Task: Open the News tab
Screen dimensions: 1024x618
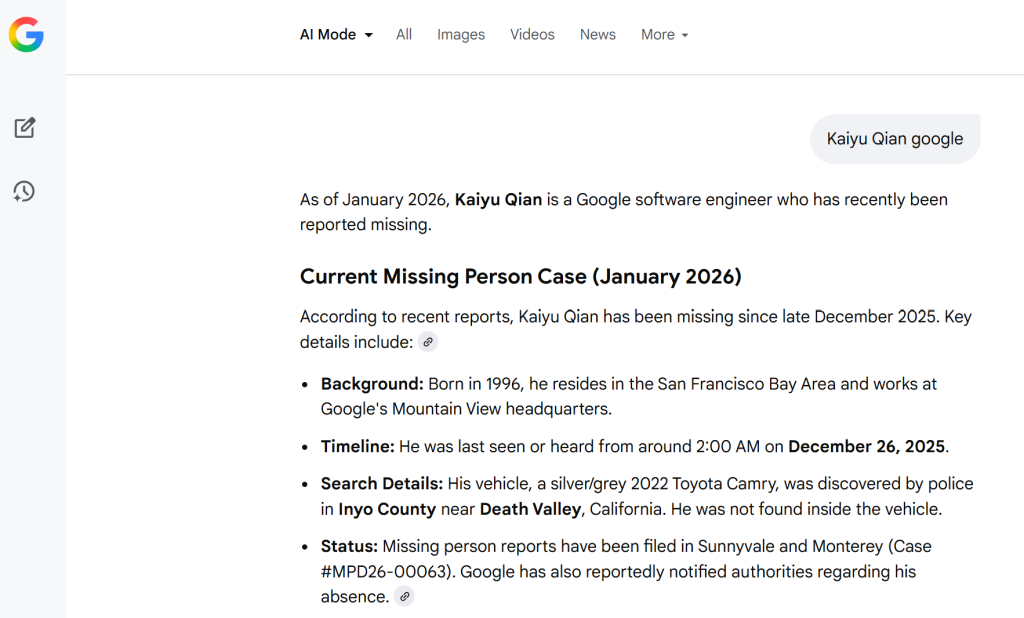Action: pyautogui.click(x=598, y=34)
